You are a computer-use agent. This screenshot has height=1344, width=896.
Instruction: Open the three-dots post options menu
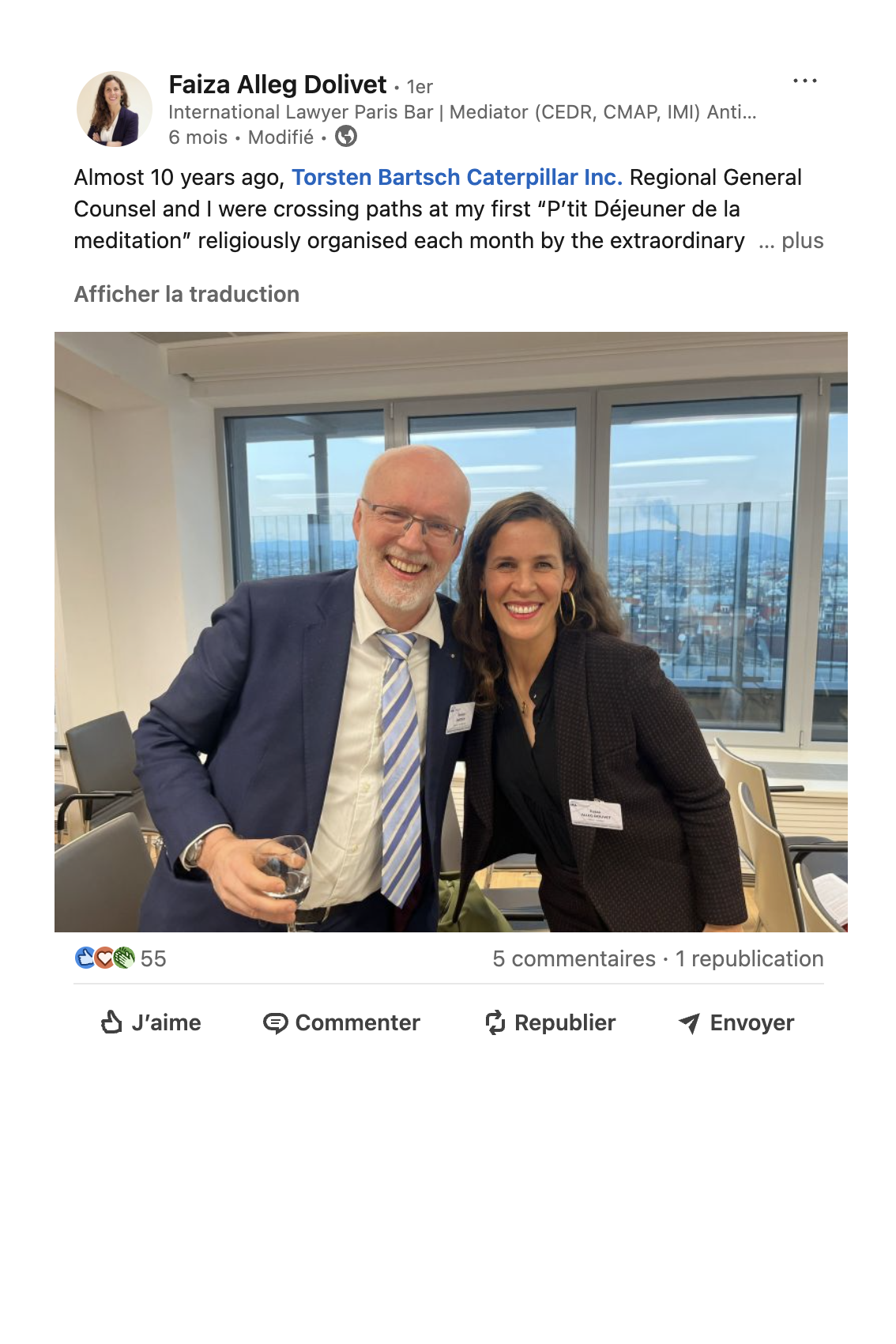pyautogui.click(x=804, y=81)
